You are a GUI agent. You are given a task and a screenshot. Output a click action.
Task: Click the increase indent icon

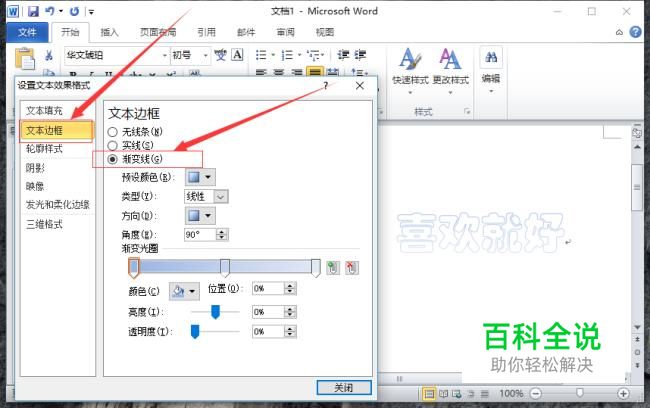point(360,55)
